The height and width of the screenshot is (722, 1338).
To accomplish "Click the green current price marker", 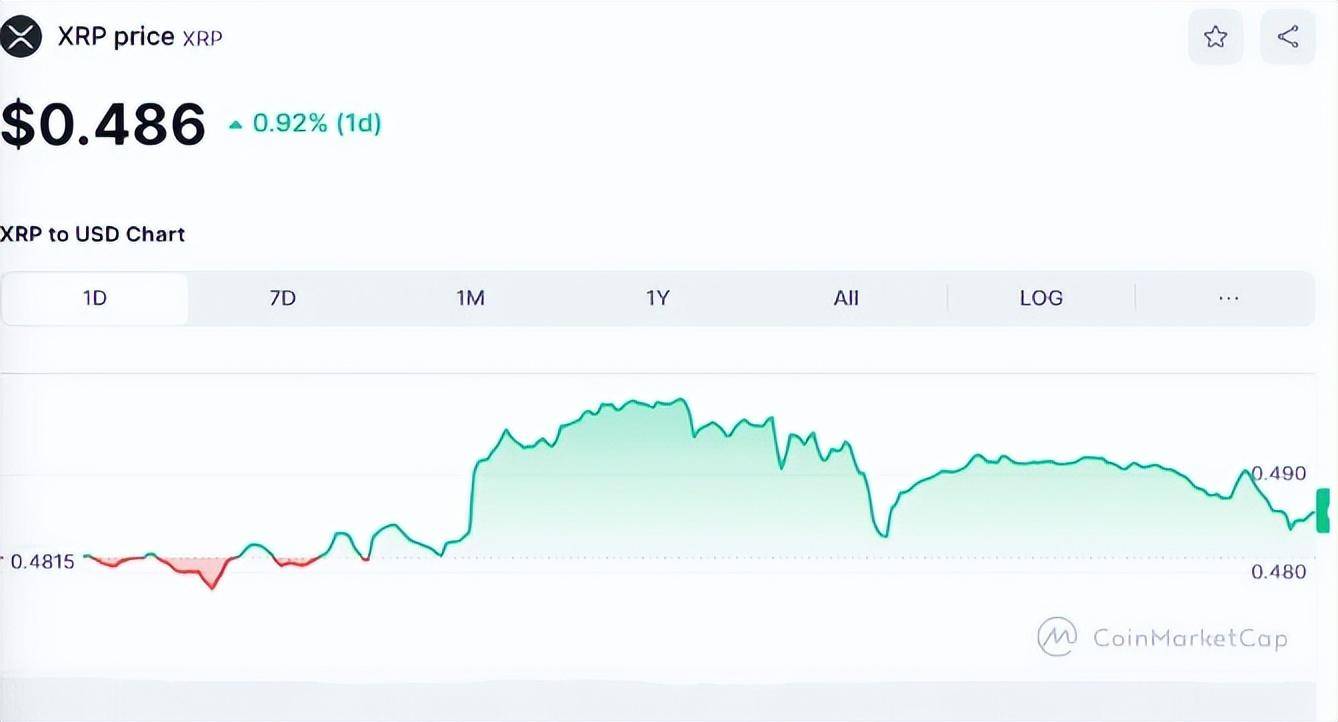I will pos(1324,510).
